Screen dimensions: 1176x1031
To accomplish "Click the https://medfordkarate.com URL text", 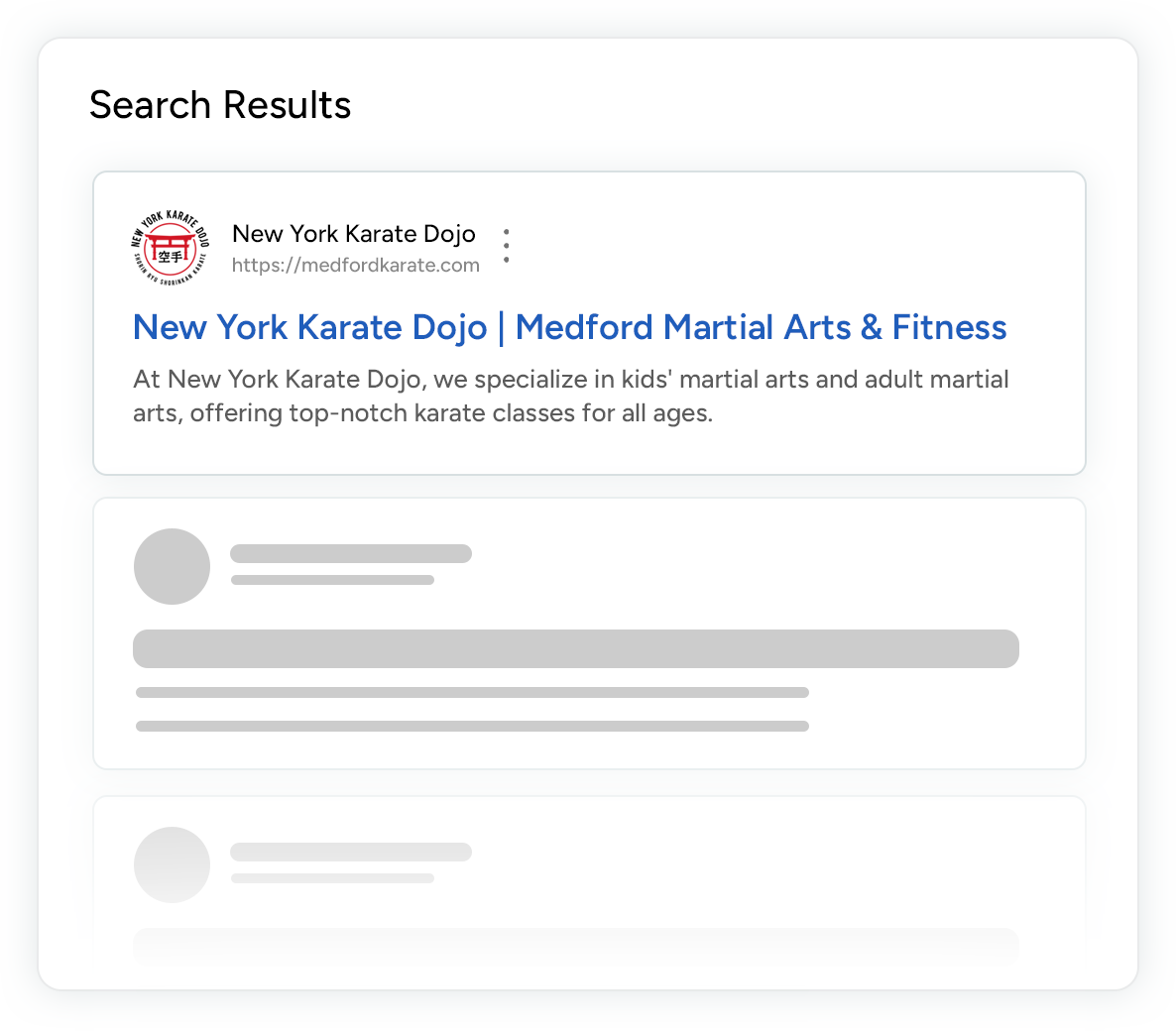I will click(355, 265).
